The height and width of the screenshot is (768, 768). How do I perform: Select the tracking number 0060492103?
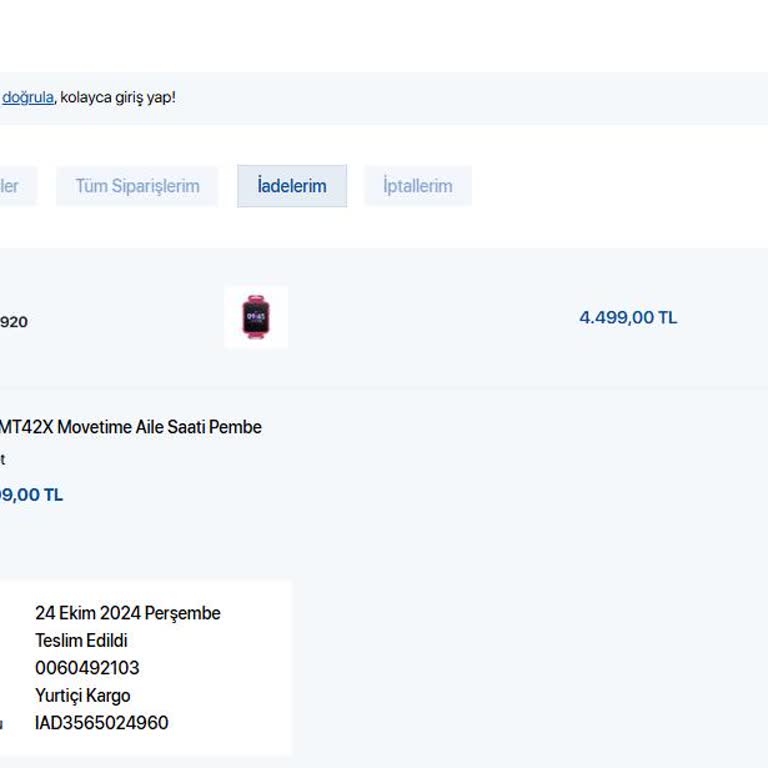click(87, 668)
